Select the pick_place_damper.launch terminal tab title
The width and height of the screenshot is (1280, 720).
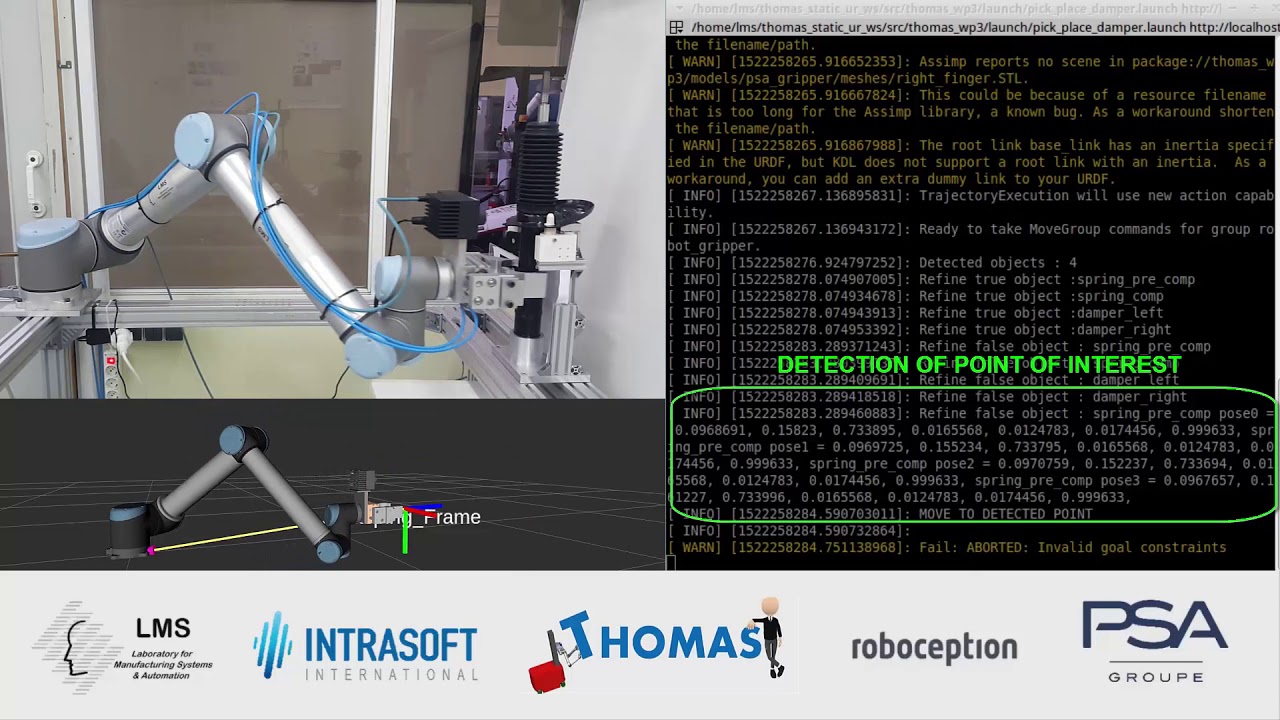click(985, 28)
